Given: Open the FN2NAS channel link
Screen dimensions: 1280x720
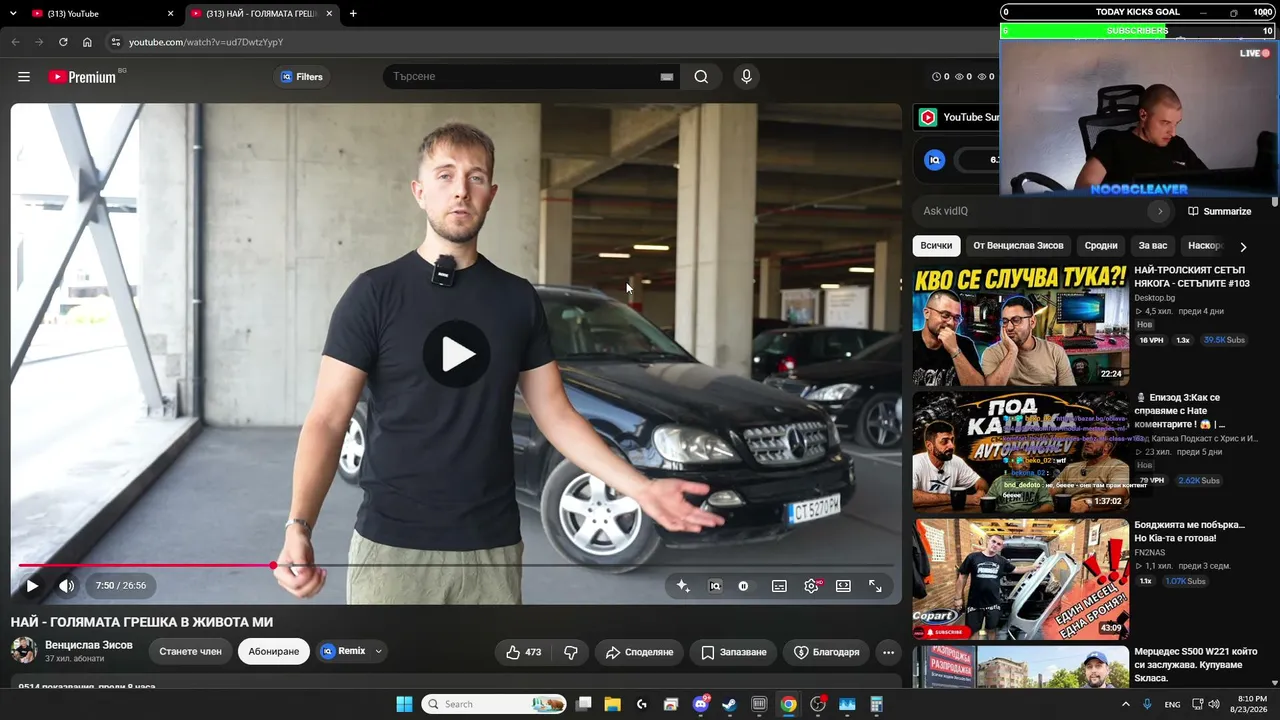Looking at the screenshot, I should click(x=1151, y=552).
